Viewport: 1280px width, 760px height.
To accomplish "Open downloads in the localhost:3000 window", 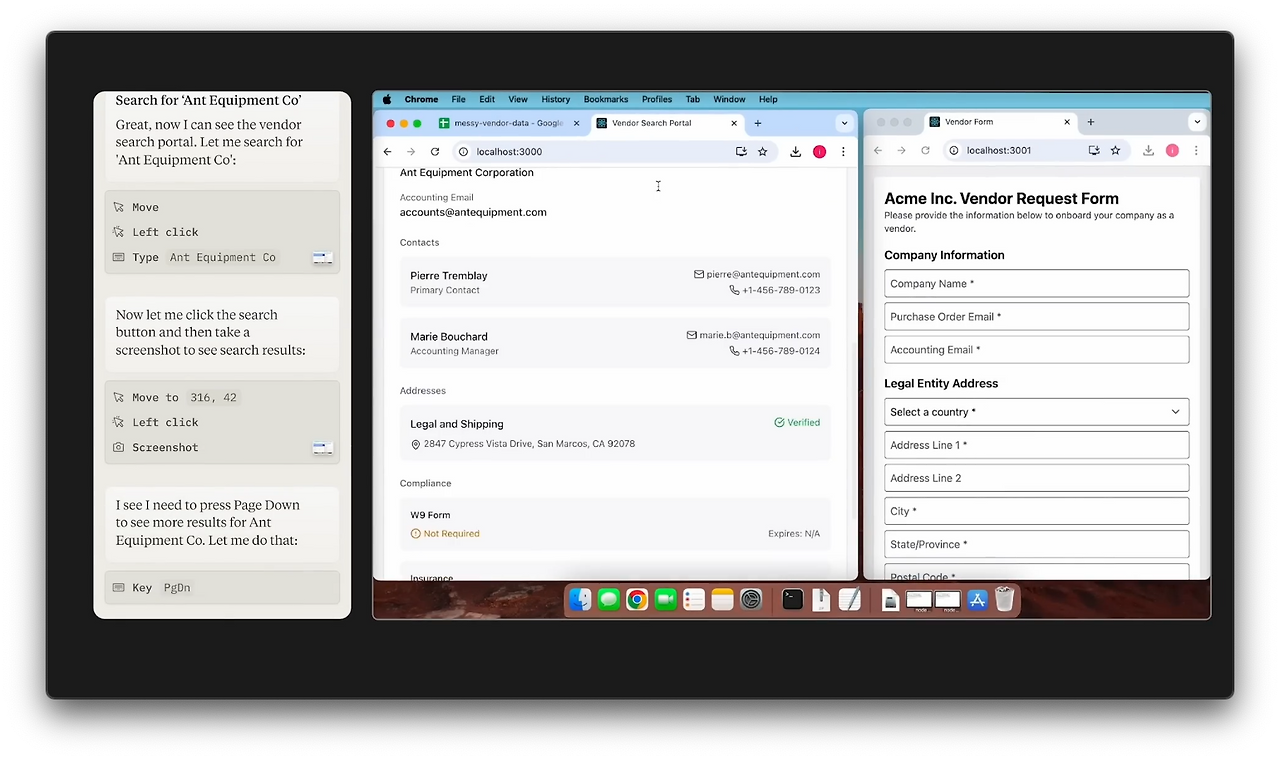I will tap(795, 152).
